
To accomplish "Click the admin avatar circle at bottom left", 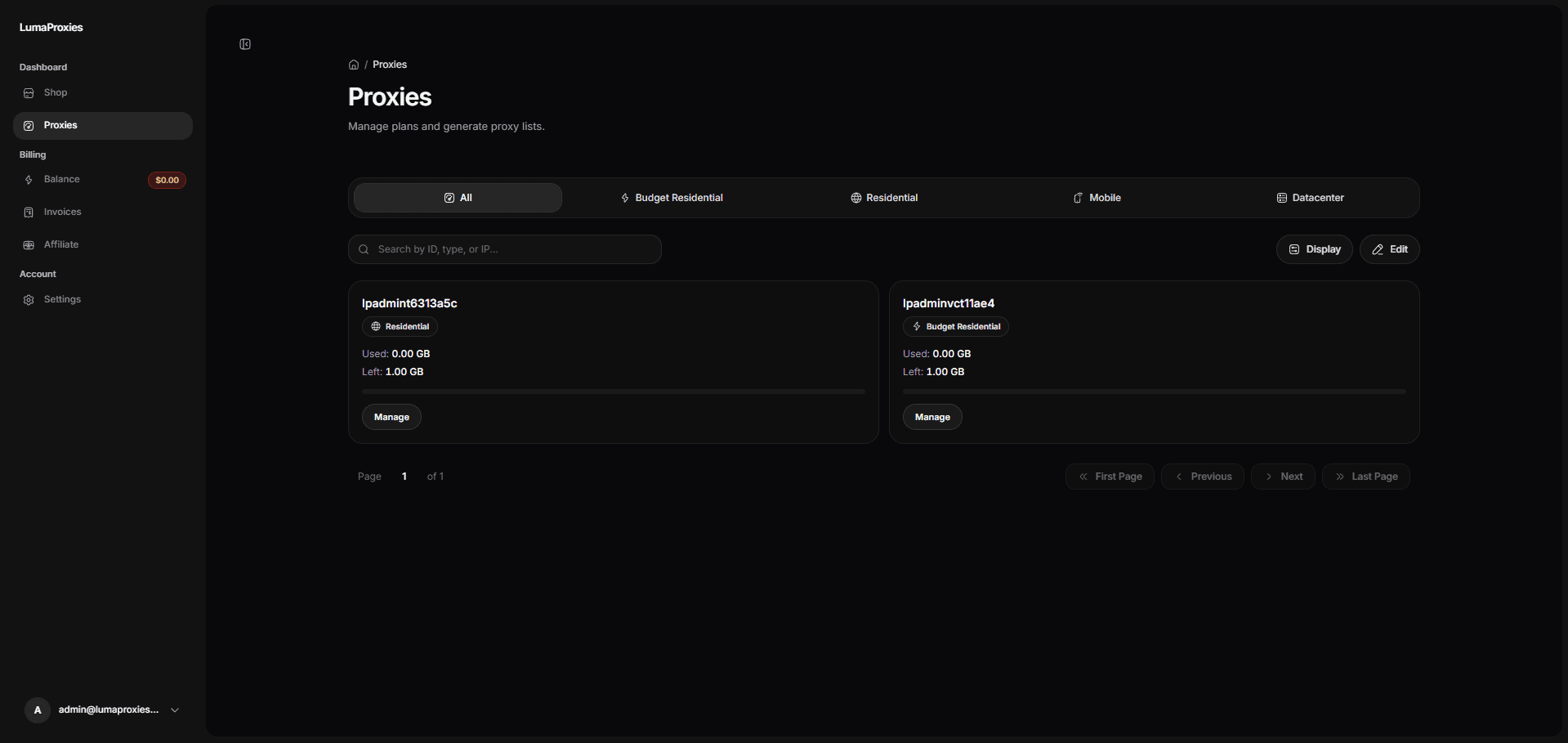I will tap(37, 710).
